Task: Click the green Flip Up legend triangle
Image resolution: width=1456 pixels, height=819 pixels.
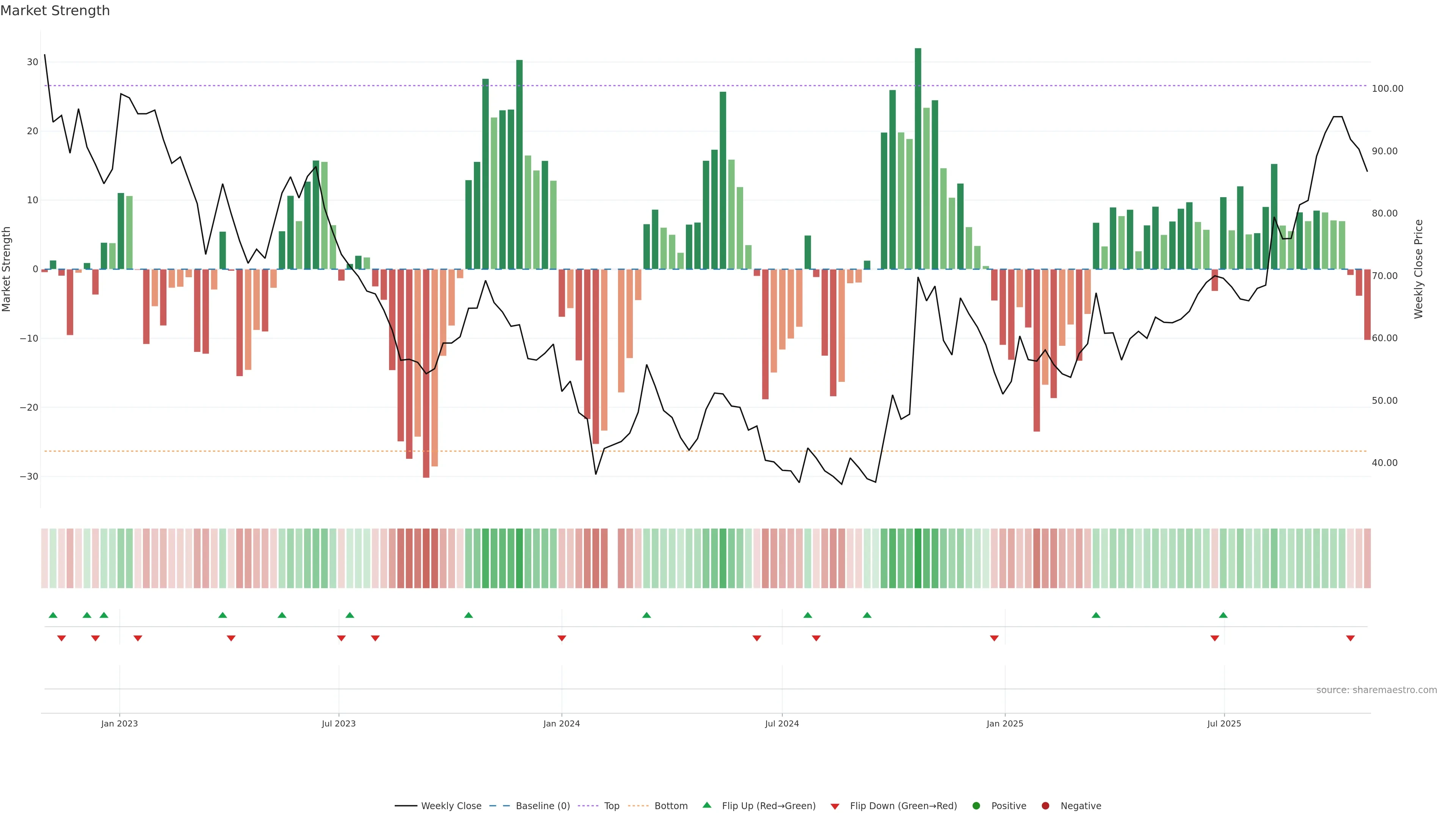Action: pos(706,805)
